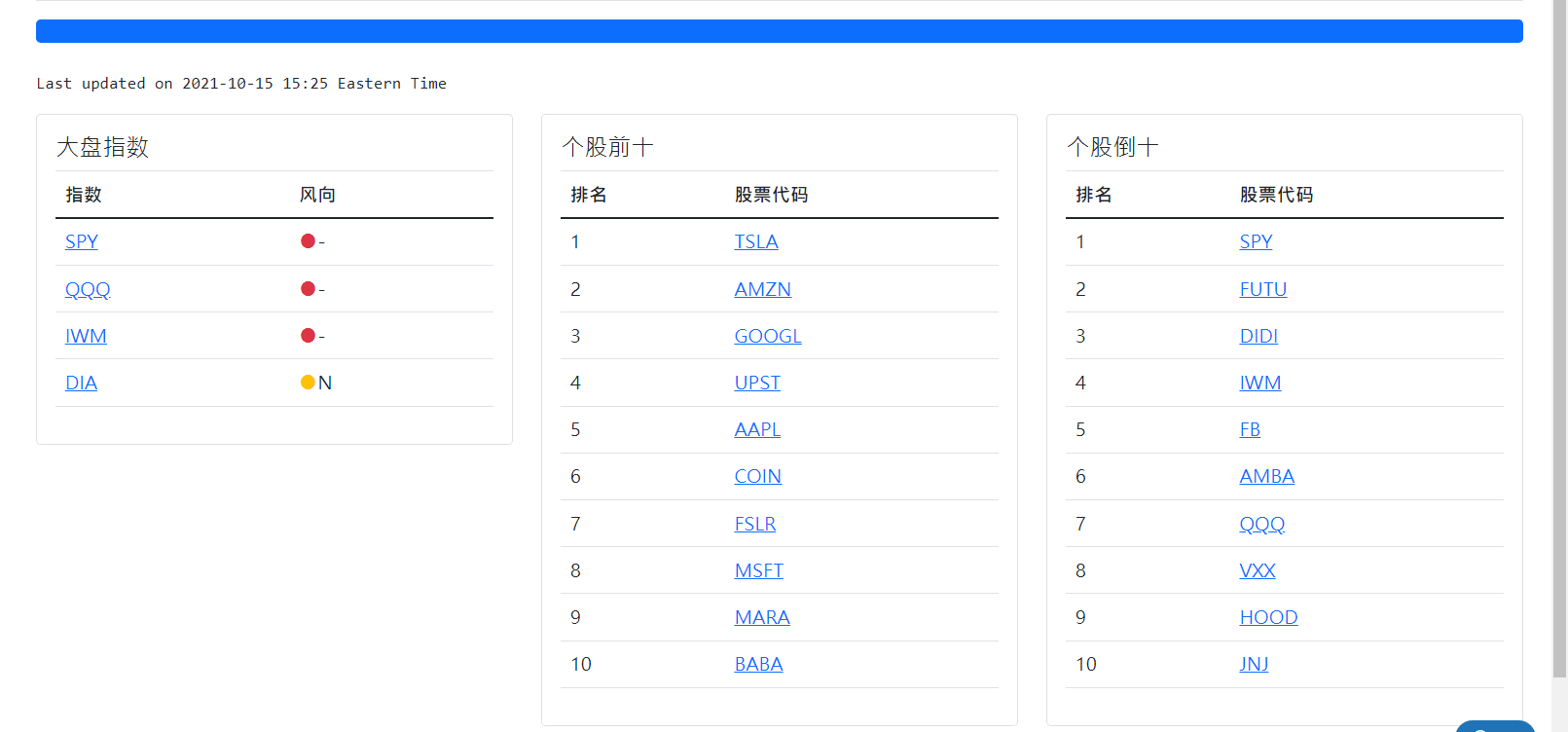Click the blue progress bar at the top
Image resolution: width=1568 pixels, height=732 pixels.
pos(779,31)
